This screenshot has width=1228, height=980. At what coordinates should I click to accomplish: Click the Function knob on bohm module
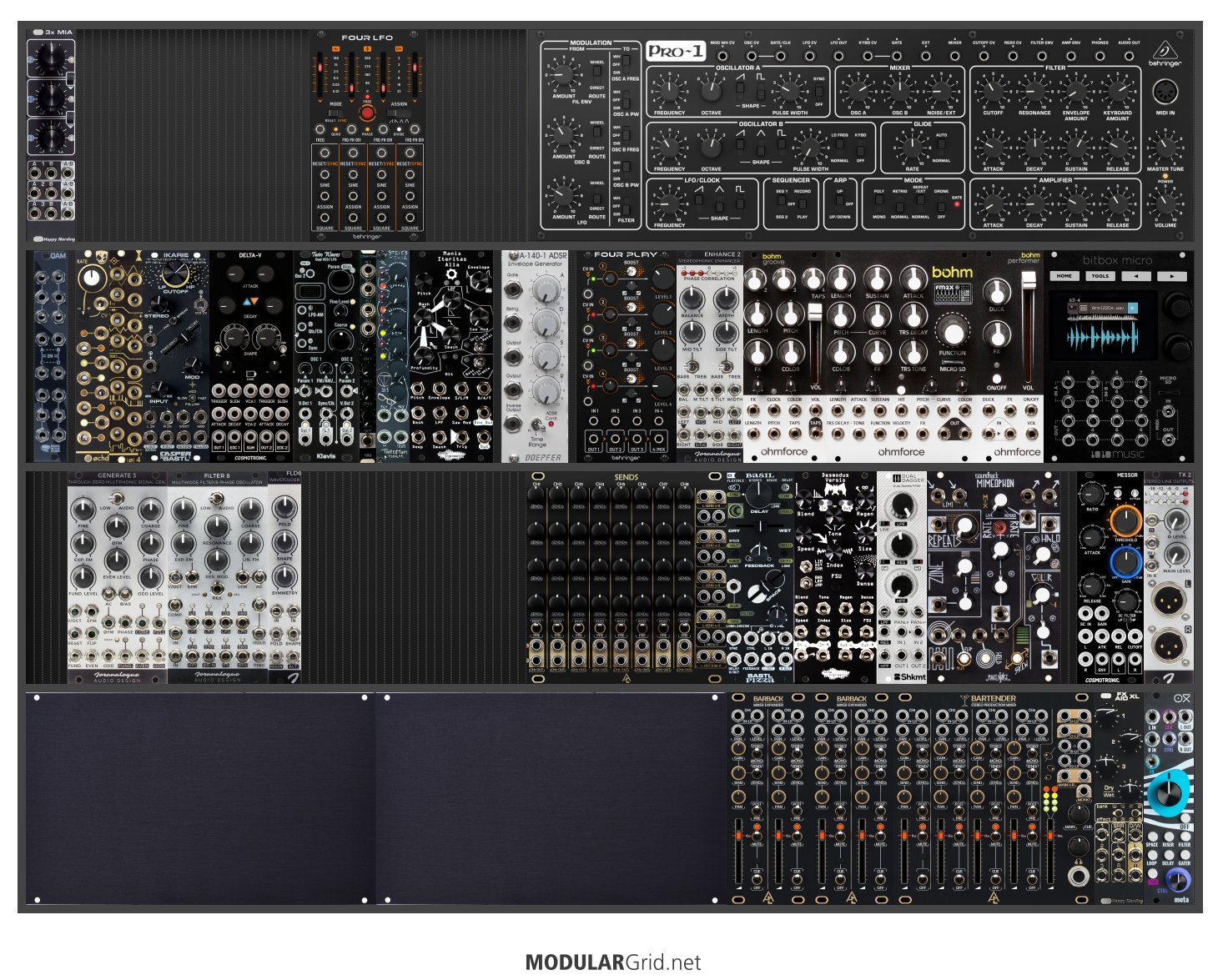point(952,332)
